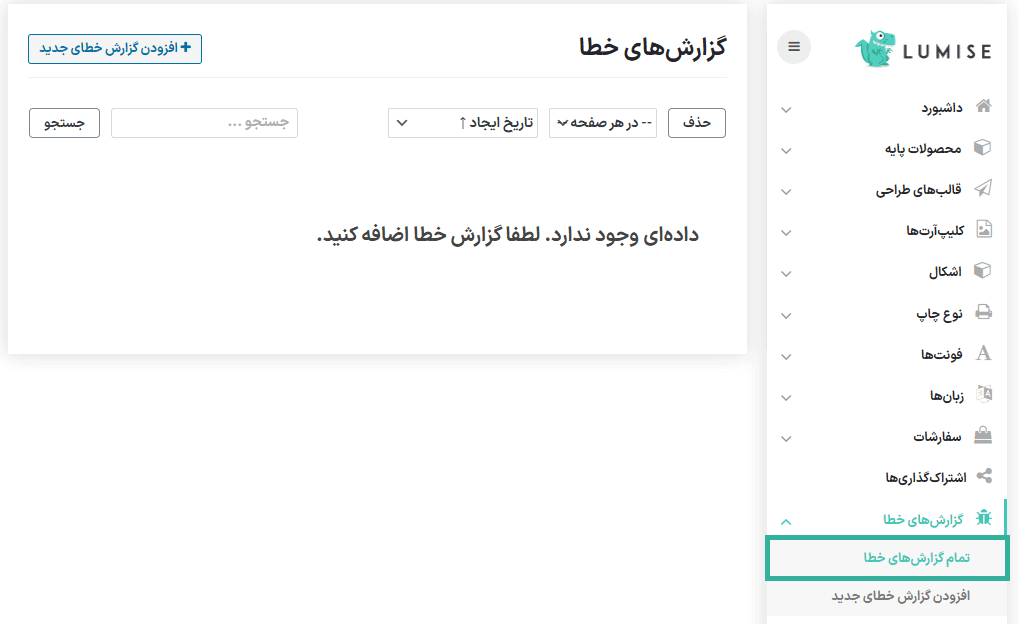Click the کلیپ‌آرت‌ها image icon
This screenshot has height=624, width=1019.
tap(984, 230)
